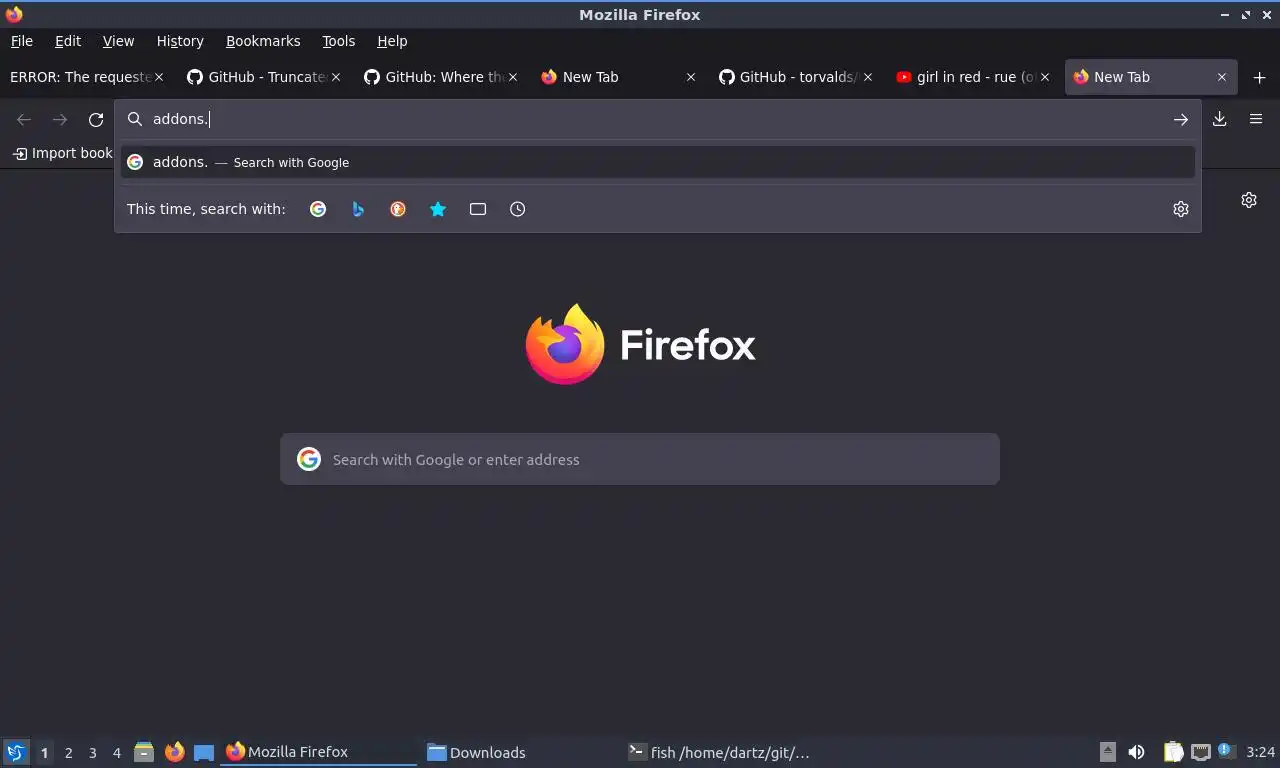Open volume control in system tray

click(1137, 752)
